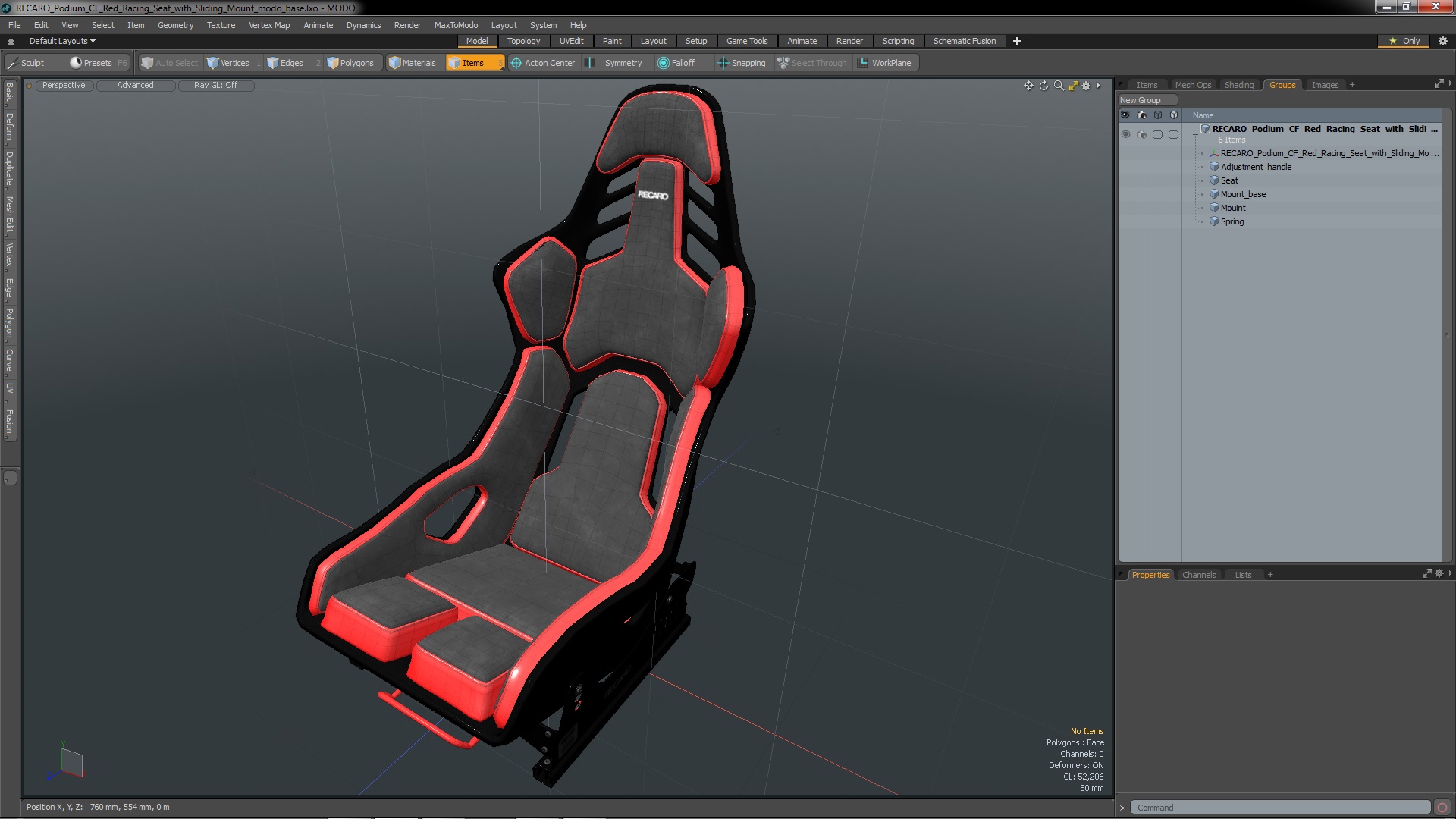This screenshot has height=819, width=1456.
Task: Open the Mesh Edit vertical tool tab
Action: pyautogui.click(x=9, y=215)
